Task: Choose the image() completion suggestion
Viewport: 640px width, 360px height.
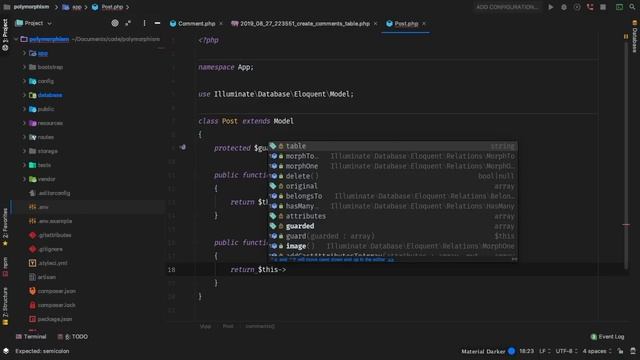Action: point(393,246)
